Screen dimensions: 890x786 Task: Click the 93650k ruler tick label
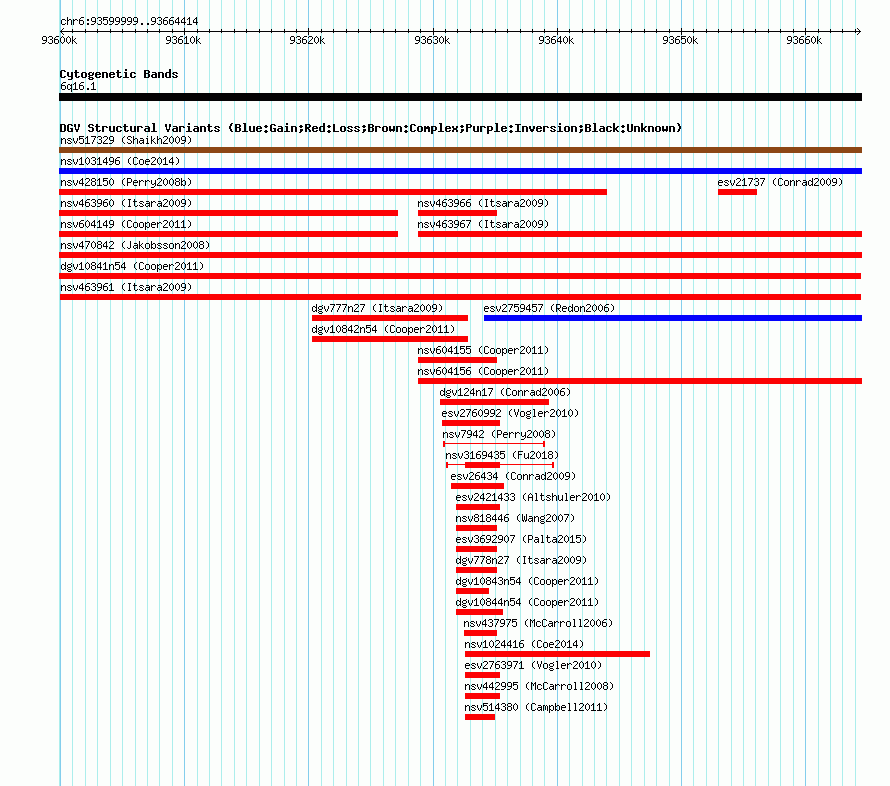point(680,40)
